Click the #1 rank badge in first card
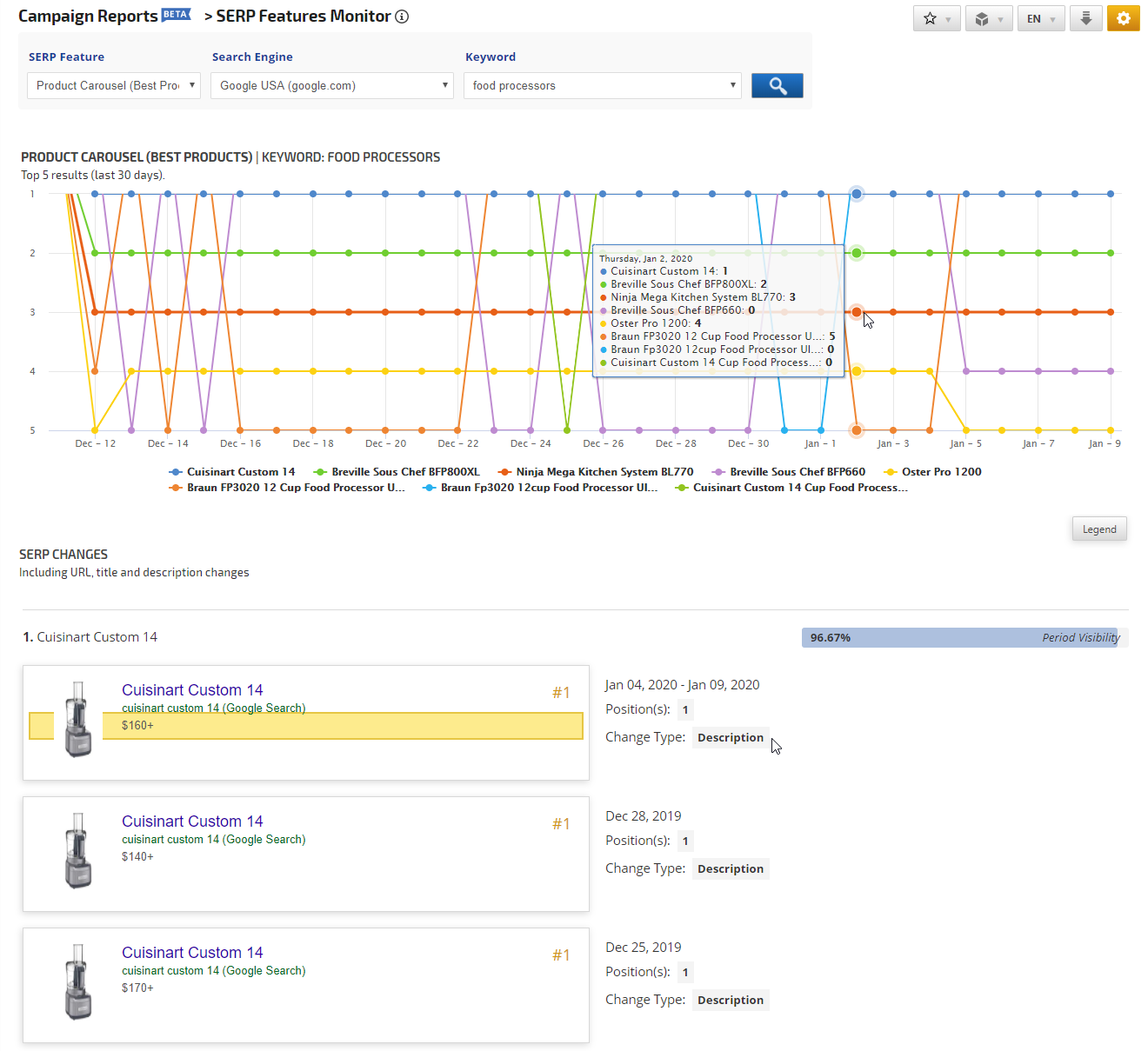 [561, 693]
